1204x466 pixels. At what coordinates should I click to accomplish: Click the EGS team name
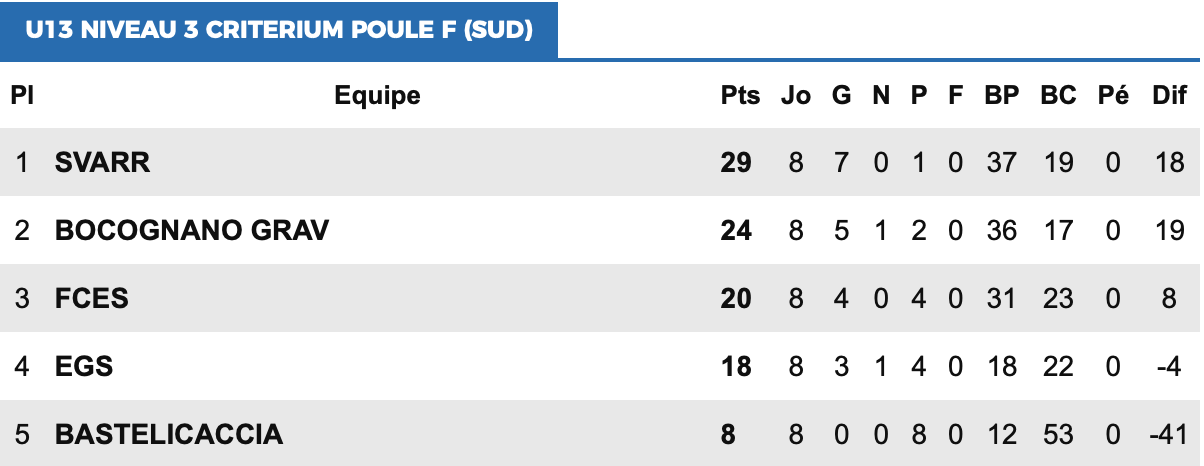click(x=84, y=366)
